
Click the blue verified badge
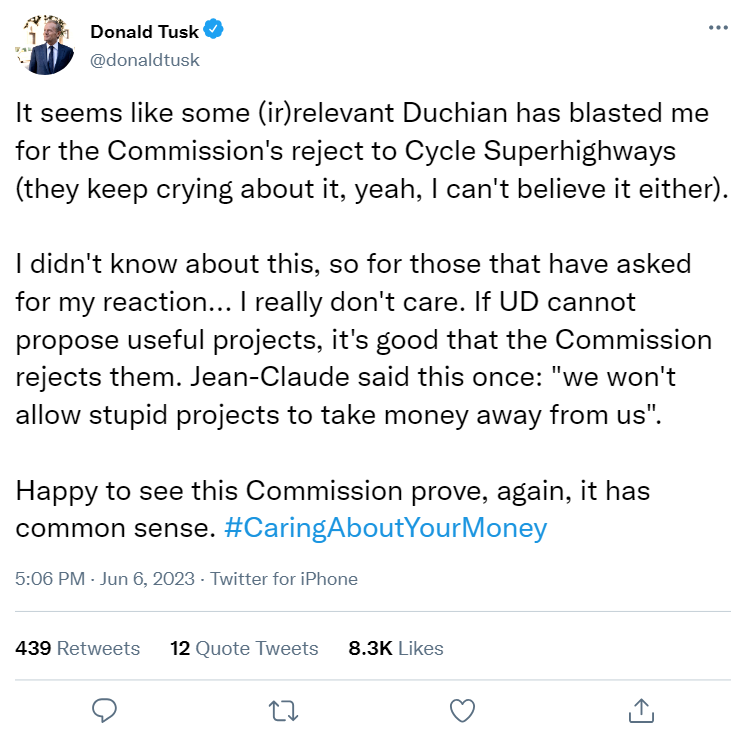[215, 31]
